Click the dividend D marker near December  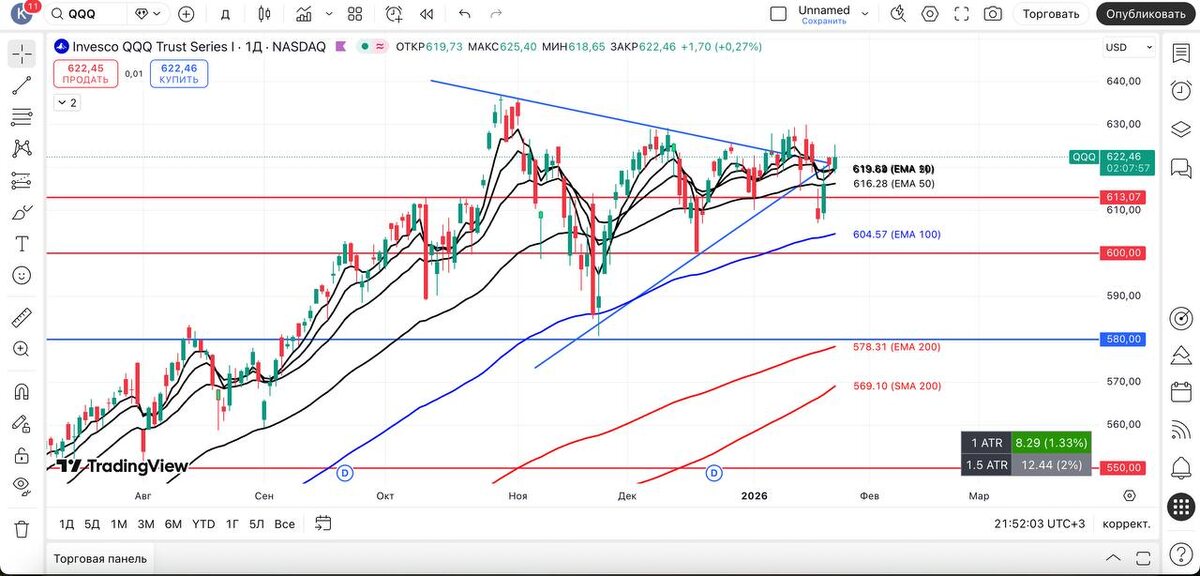pos(714,472)
